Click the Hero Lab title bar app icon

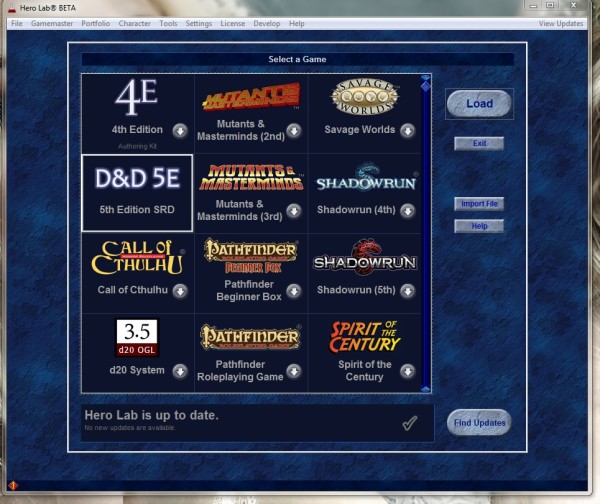pos(12,8)
